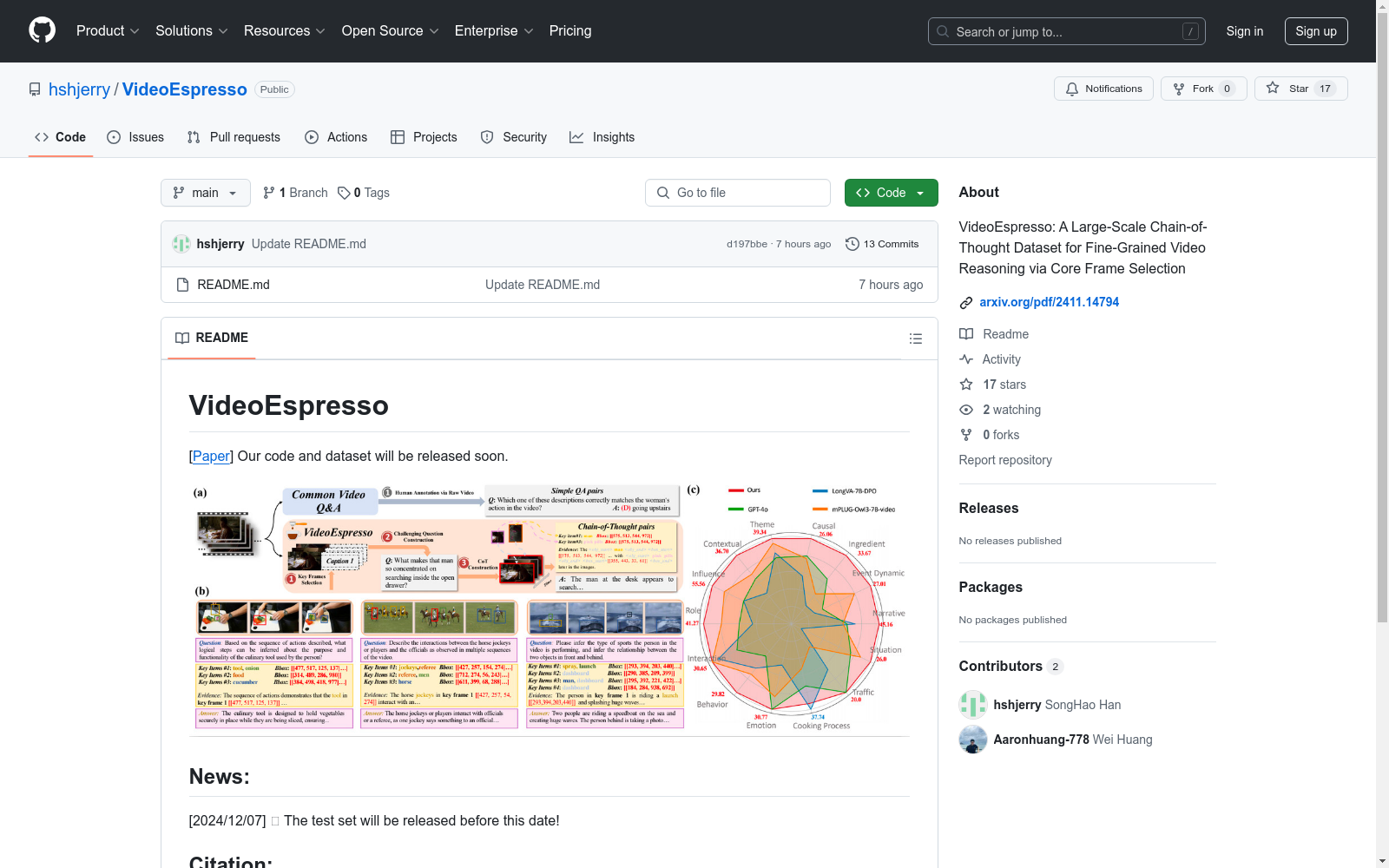The width and height of the screenshot is (1389, 868).
Task: Select the README tab heading
Action: [x=212, y=338]
